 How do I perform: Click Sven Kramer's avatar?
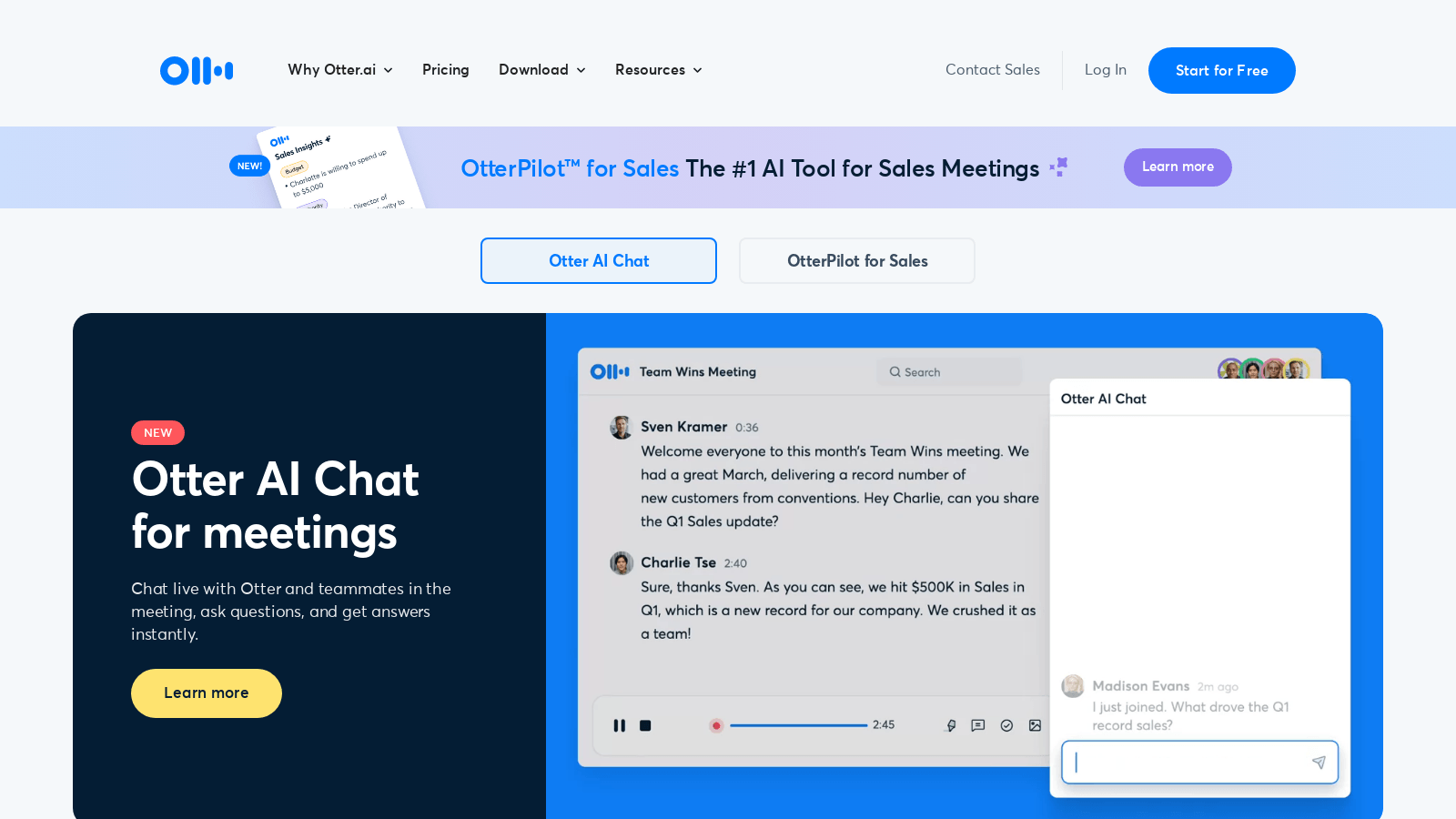click(622, 427)
